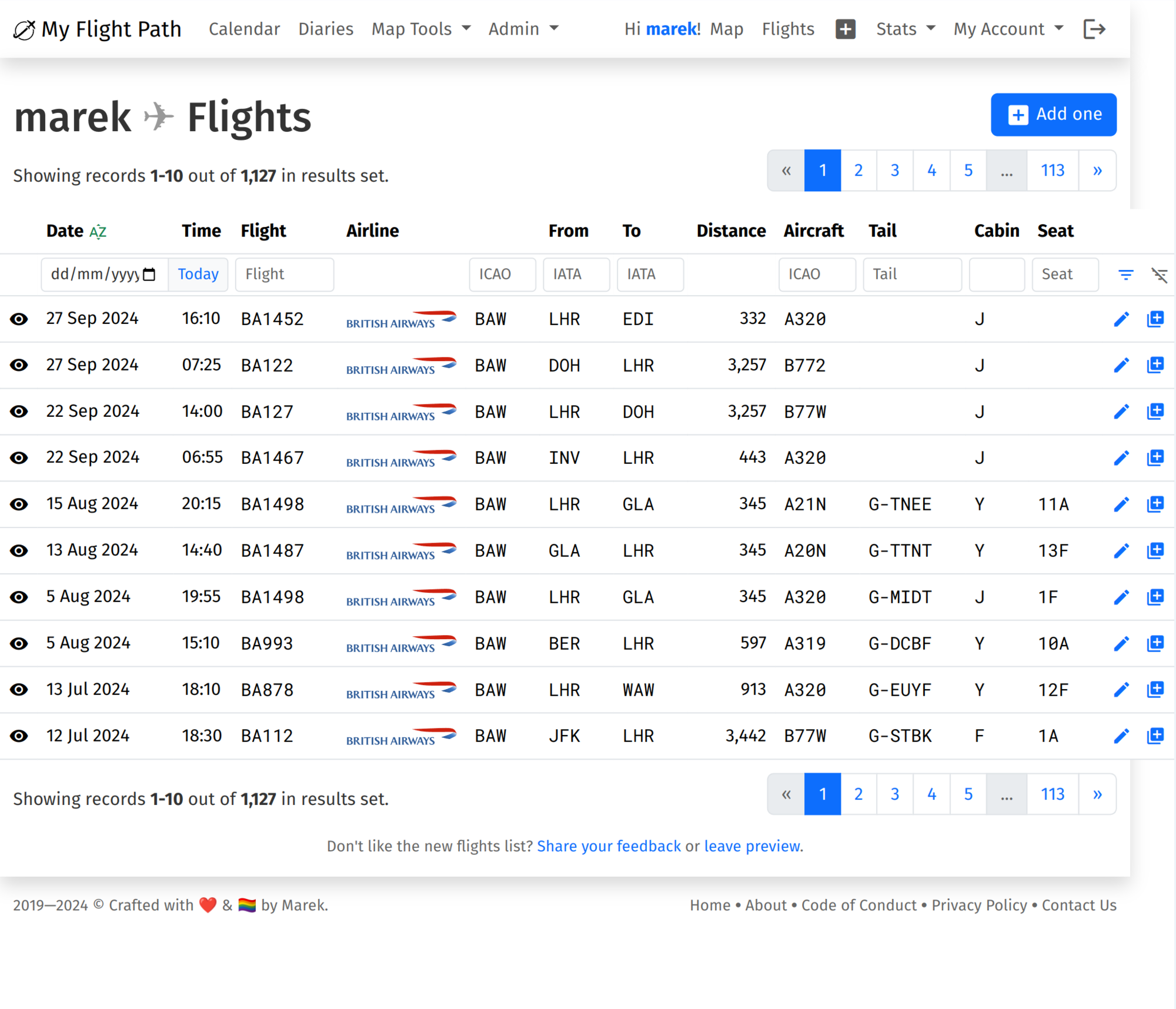Edit the BA1452 flight with pencil icon
Viewport: 1176px width, 1009px height.
coord(1121,319)
